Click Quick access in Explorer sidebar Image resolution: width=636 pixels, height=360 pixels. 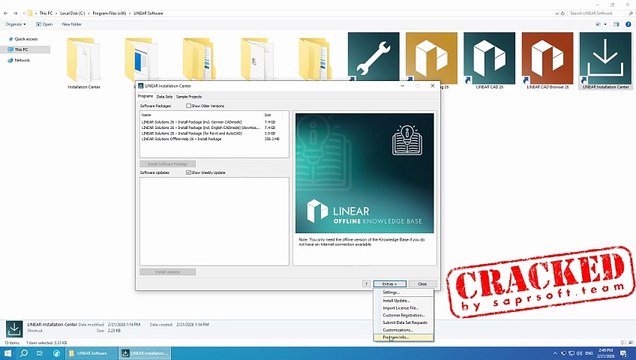26,39
